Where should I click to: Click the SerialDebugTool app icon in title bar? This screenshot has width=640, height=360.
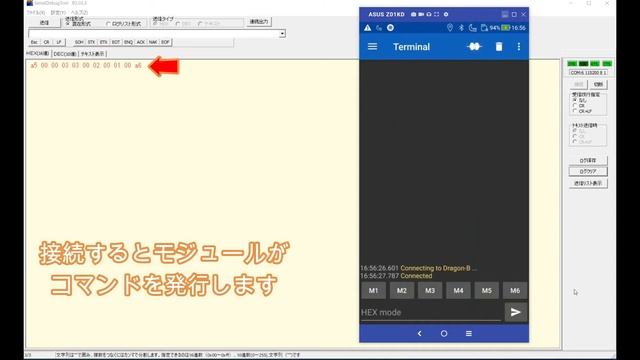pyautogui.click(x=29, y=3)
